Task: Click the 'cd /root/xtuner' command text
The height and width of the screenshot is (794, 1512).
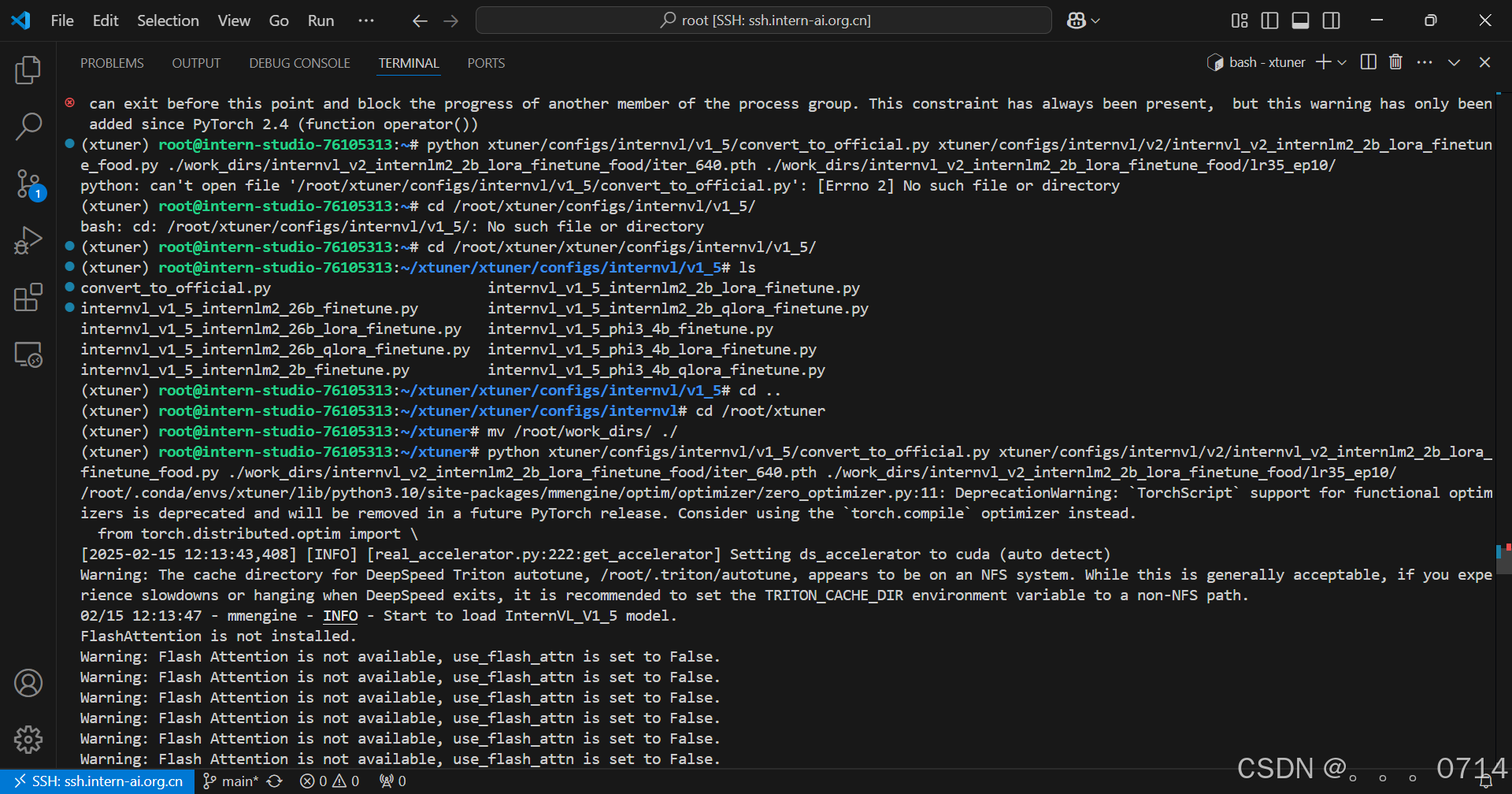Action: point(760,411)
